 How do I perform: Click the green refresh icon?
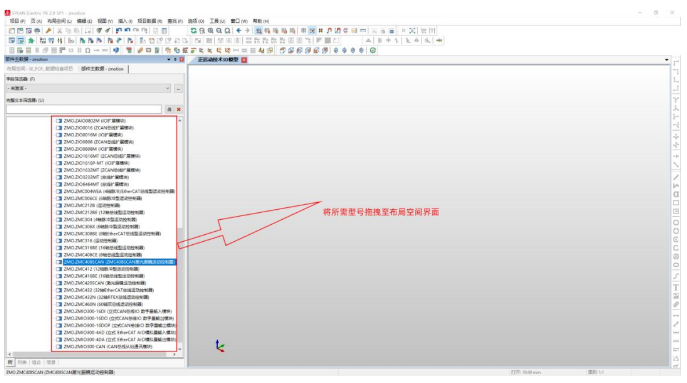click(193, 31)
